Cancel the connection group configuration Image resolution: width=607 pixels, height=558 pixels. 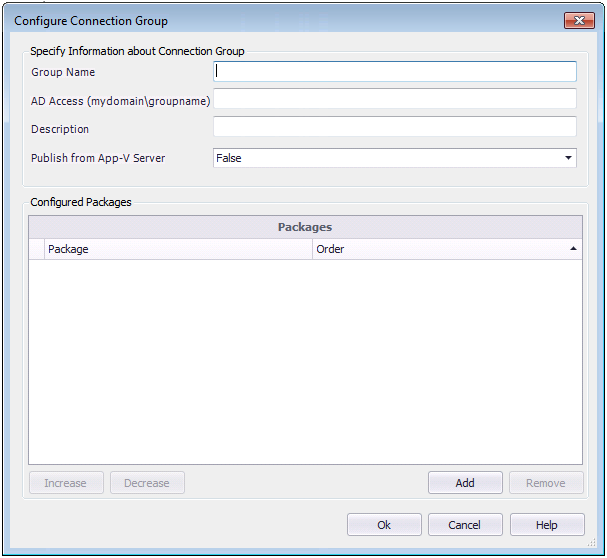point(465,525)
